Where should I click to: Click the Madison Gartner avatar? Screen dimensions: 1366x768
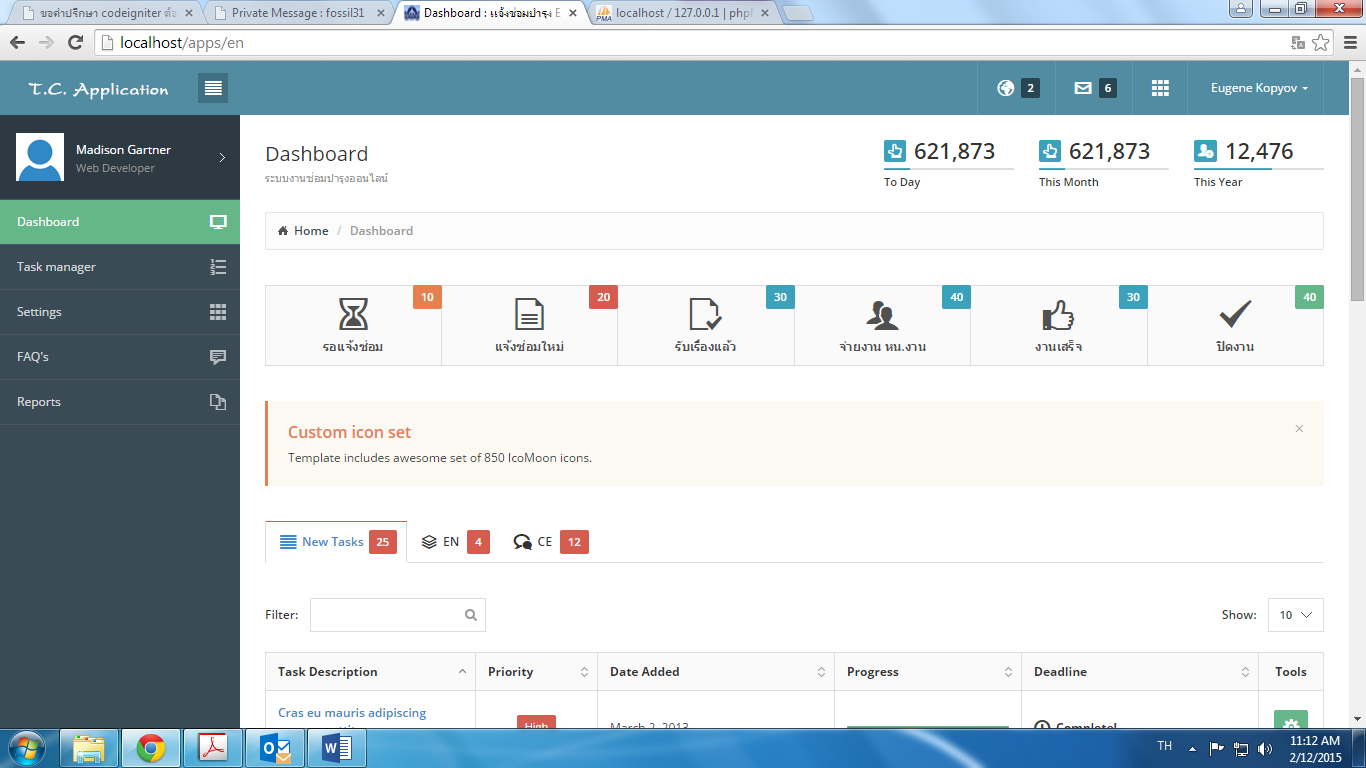click(40, 157)
